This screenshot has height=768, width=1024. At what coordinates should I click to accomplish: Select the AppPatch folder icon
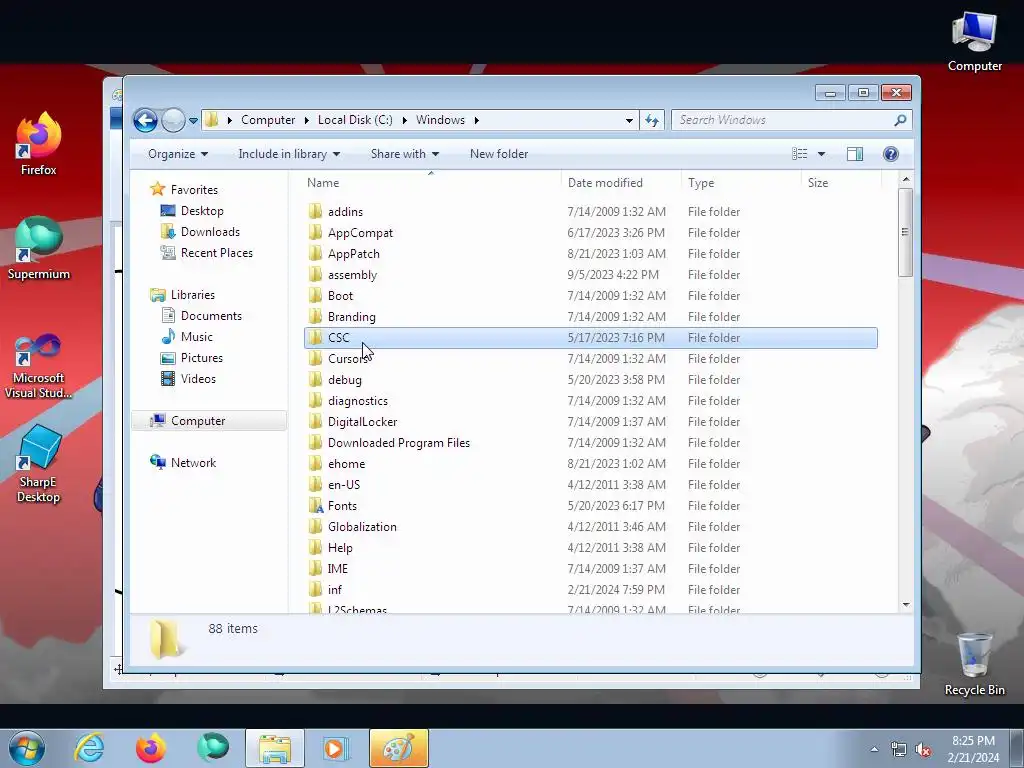coord(315,253)
